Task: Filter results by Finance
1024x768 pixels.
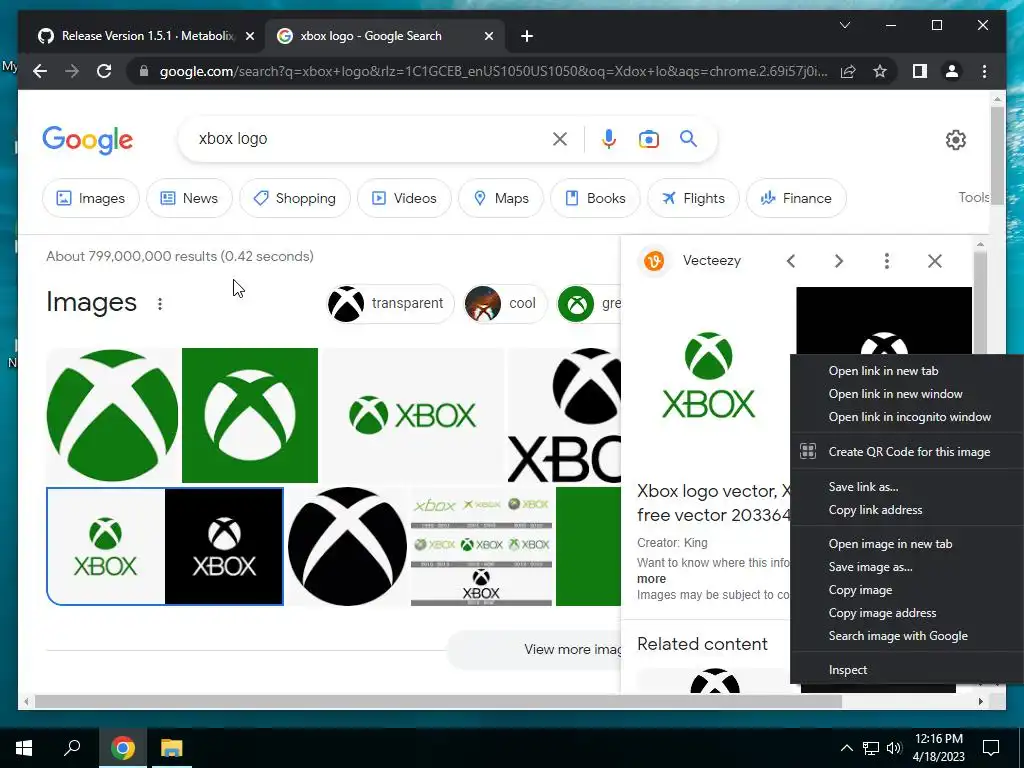Action: tap(796, 198)
